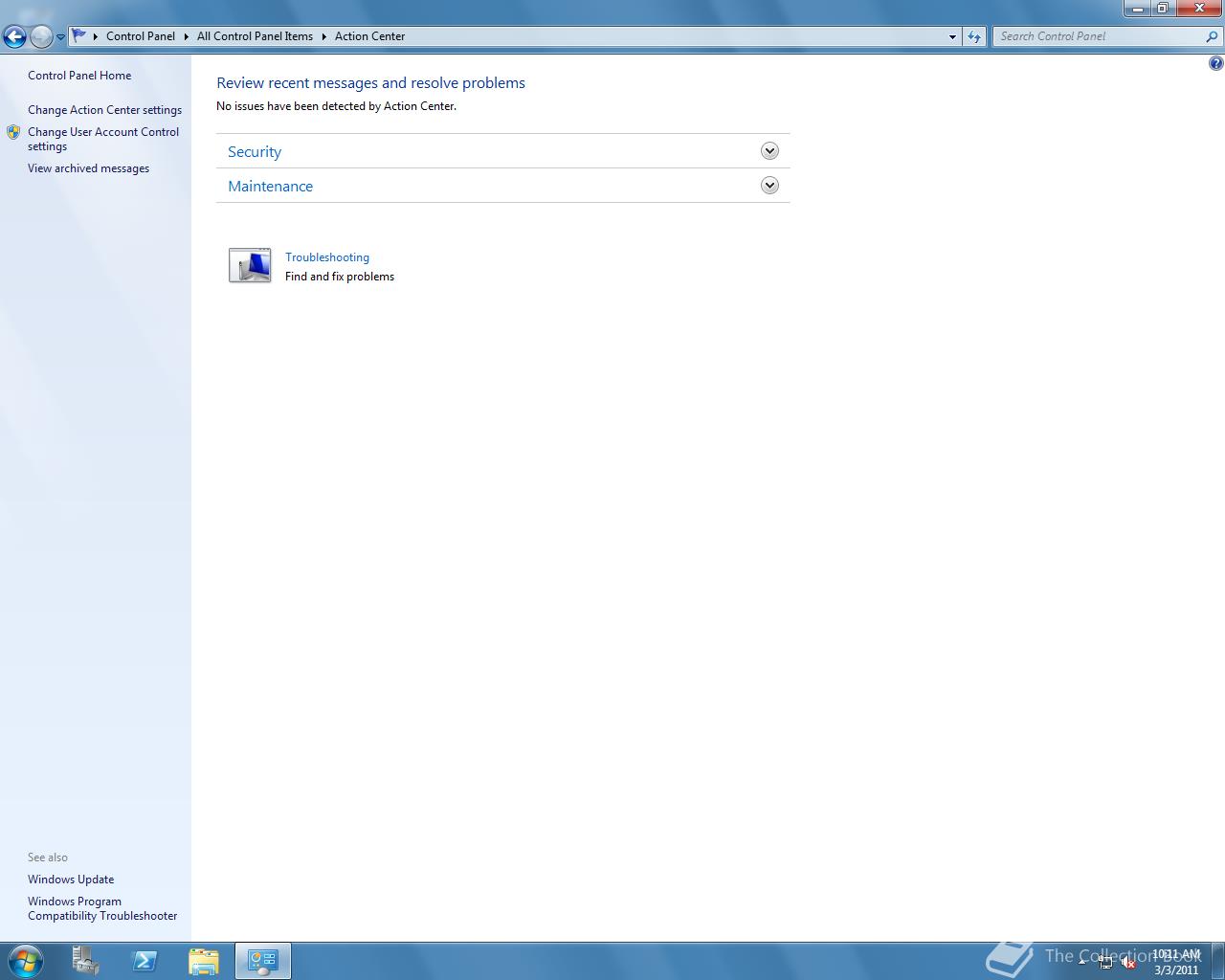Open the Troubleshooting link
The height and width of the screenshot is (980, 1225).
[x=327, y=257]
